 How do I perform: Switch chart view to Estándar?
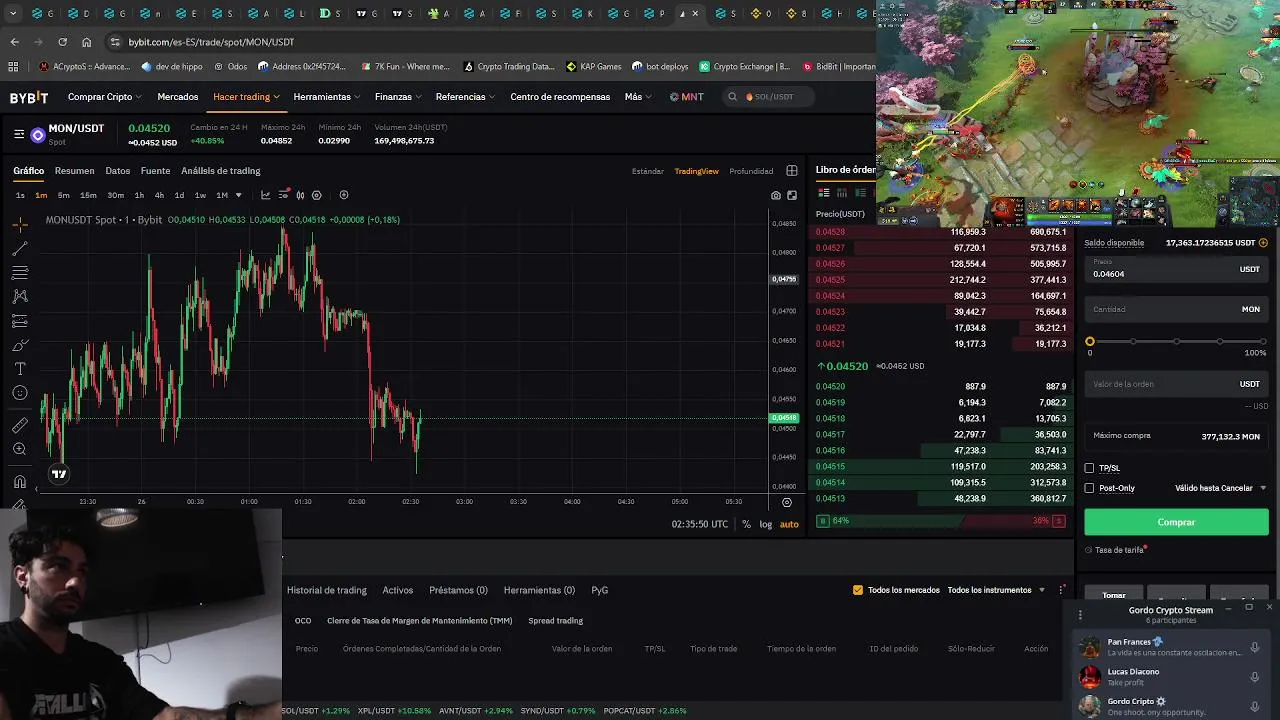648,171
